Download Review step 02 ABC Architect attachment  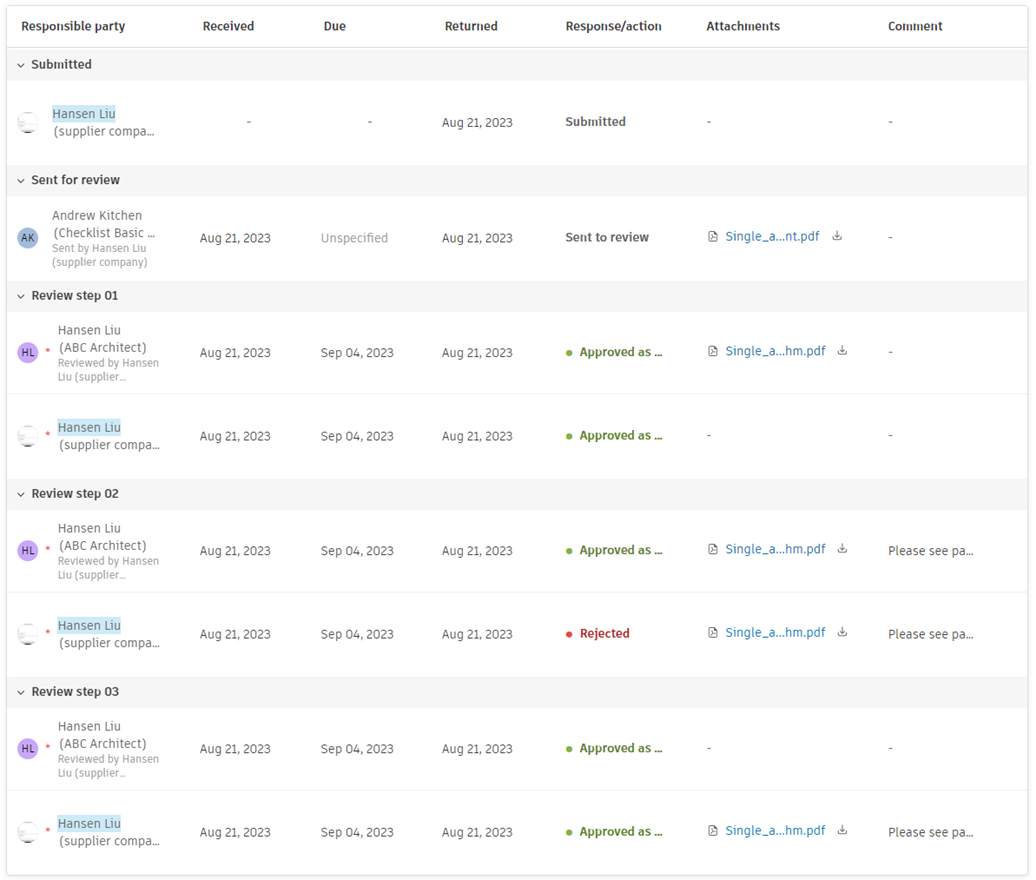tap(842, 549)
